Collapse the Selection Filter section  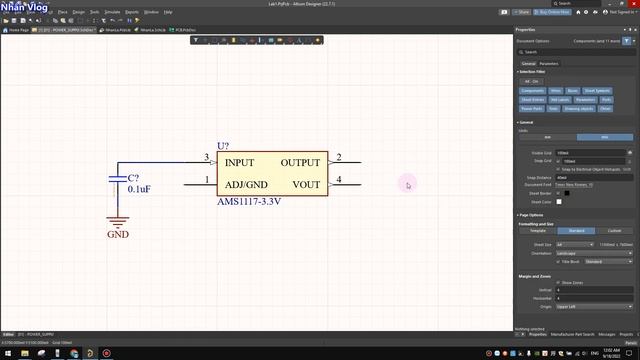(x=518, y=72)
